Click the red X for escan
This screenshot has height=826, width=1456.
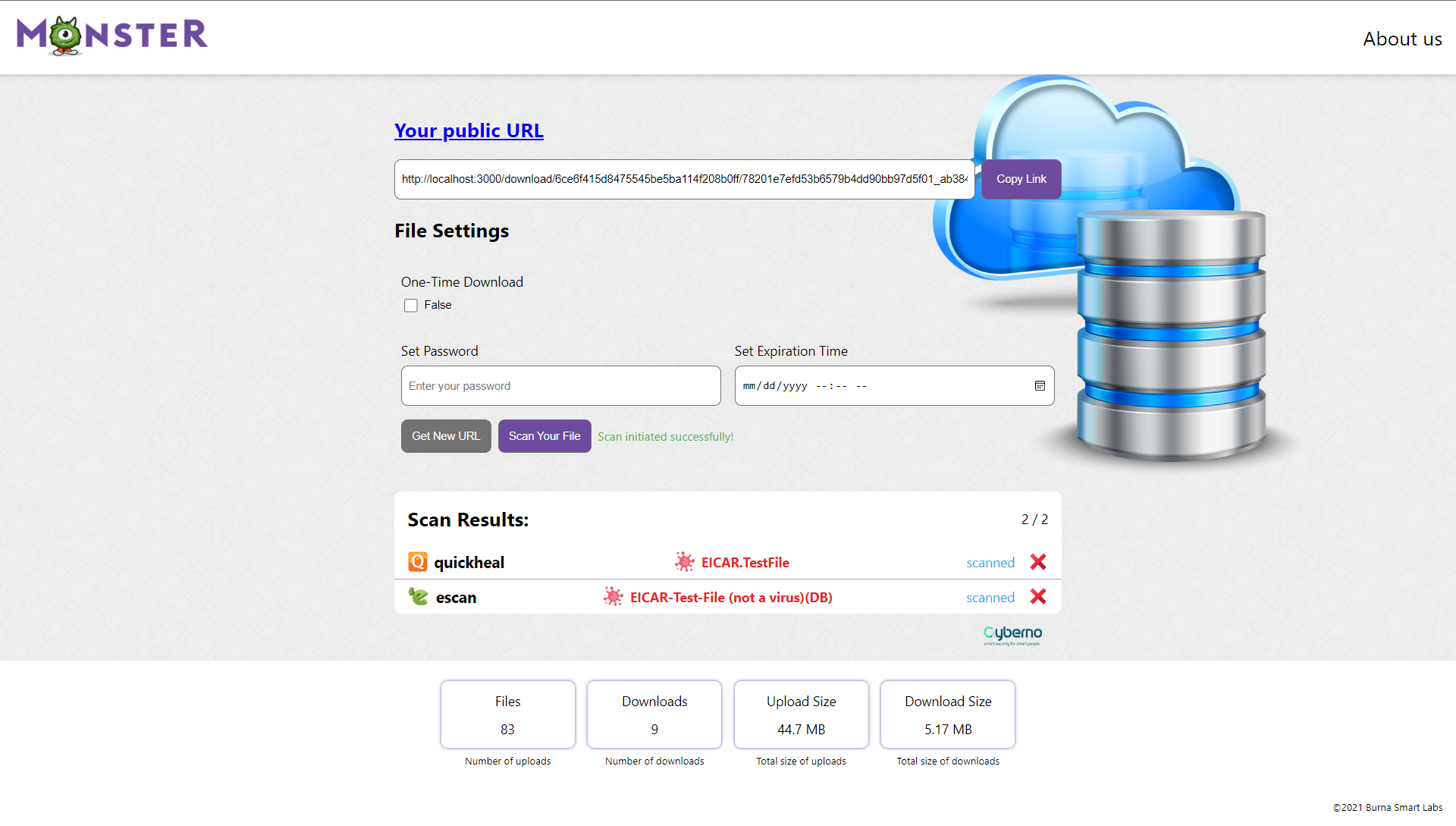pyautogui.click(x=1038, y=597)
